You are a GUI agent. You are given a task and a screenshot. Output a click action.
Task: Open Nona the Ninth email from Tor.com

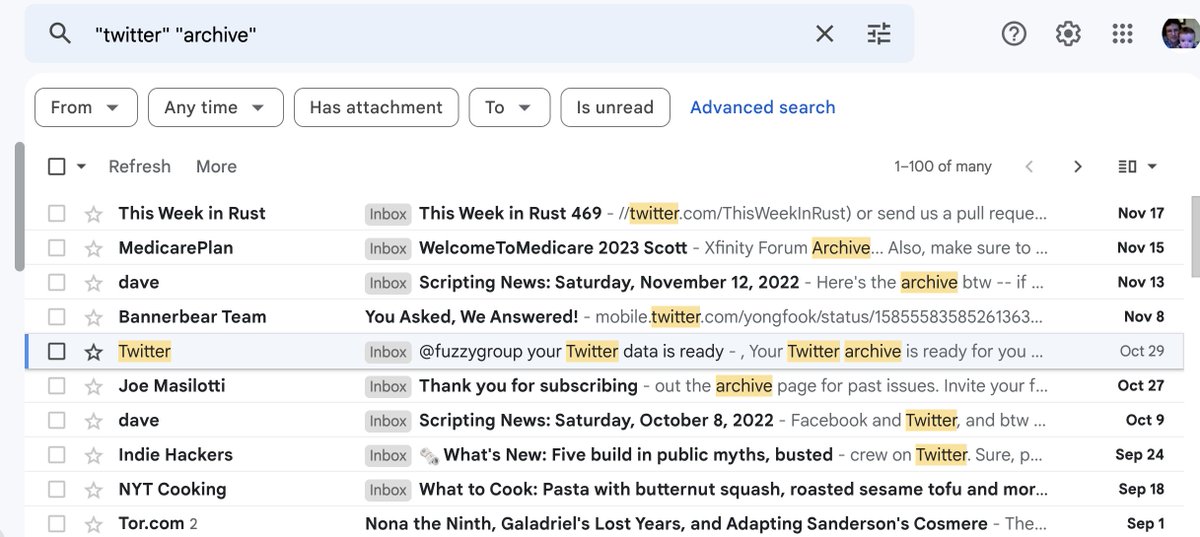click(604, 524)
